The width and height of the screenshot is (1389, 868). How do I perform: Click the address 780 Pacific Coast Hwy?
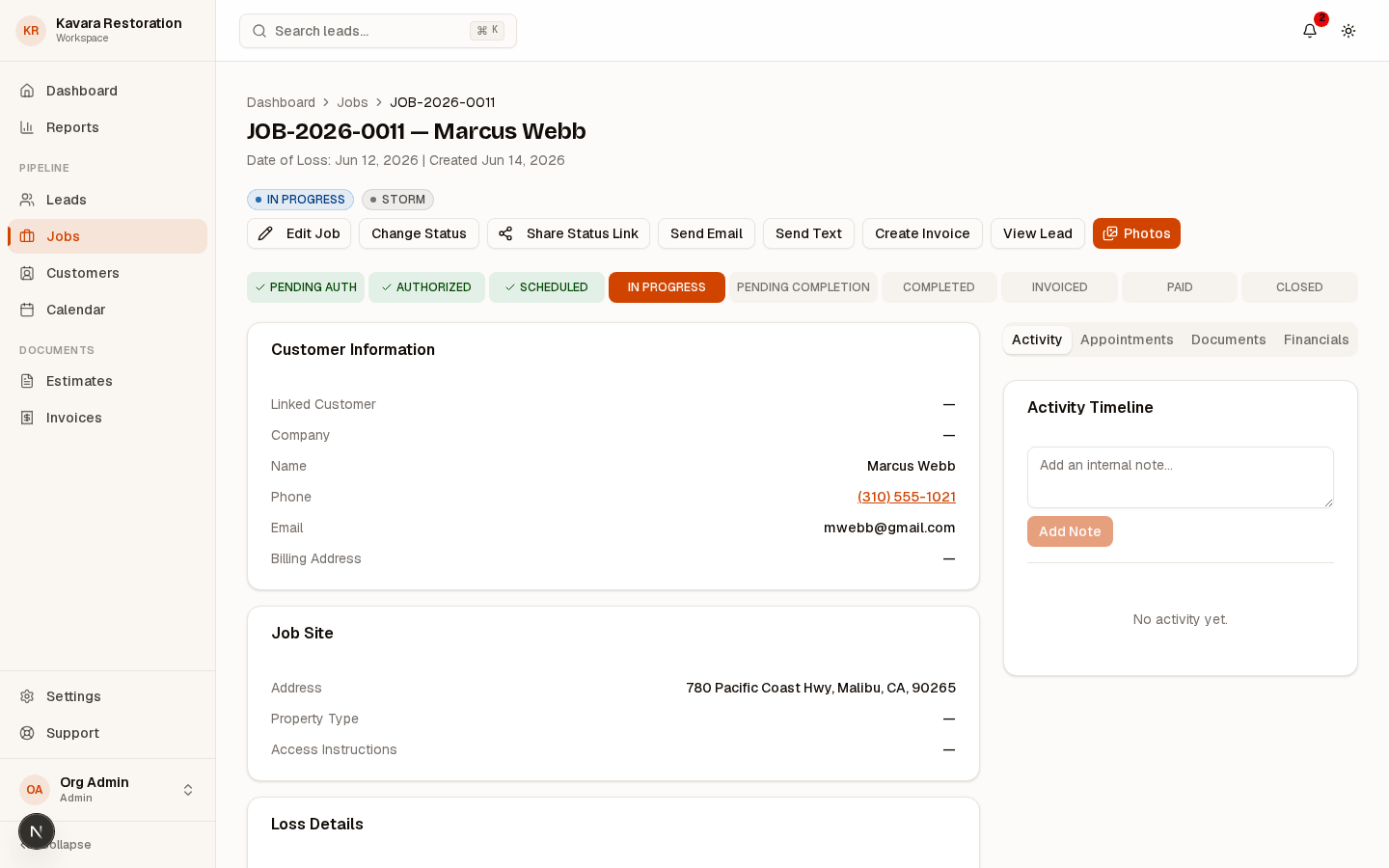tap(821, 688)
